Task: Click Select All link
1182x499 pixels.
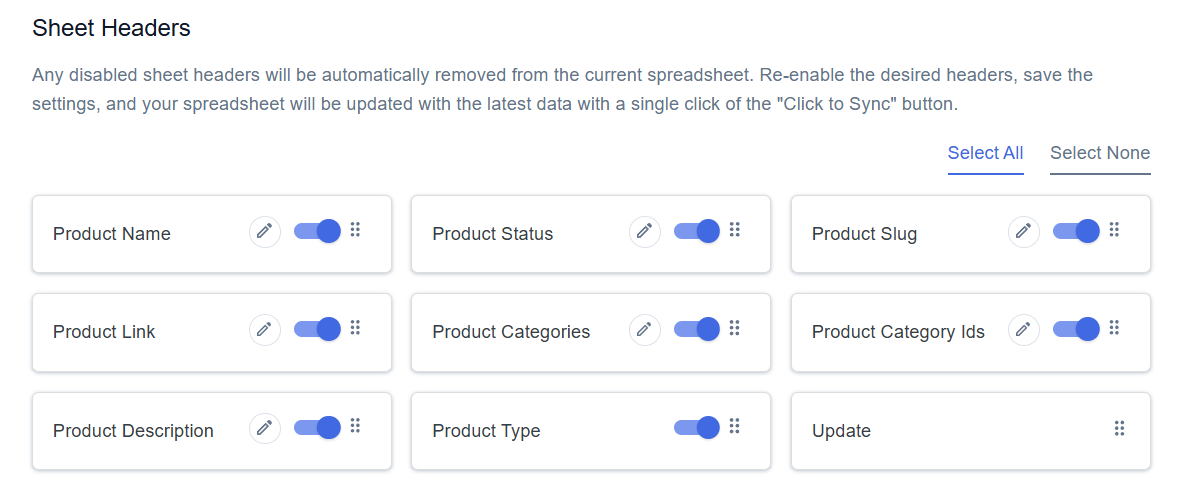Action: 985,154
